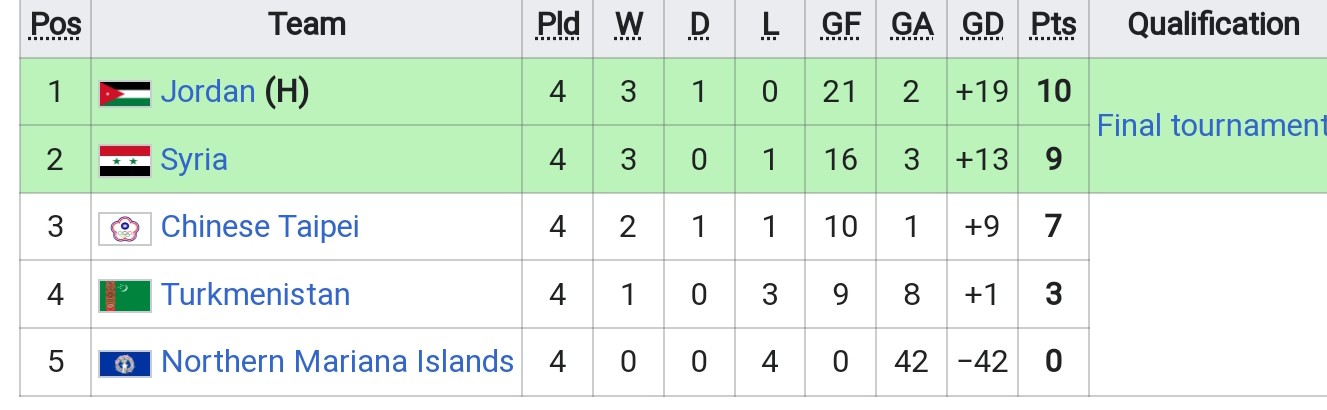Click the W column header abbreviation
This screenshot has width=1327, height=410.
pyautogui.click(x=629, y=25)
